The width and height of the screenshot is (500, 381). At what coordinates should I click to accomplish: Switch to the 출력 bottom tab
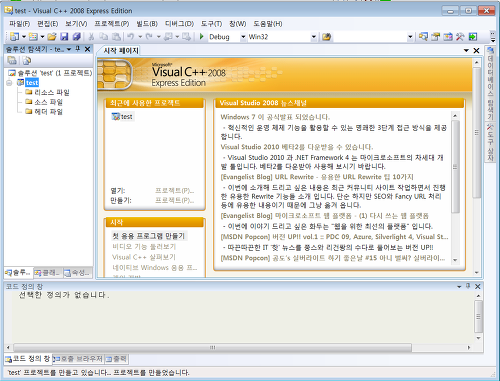click(x=116, y=359)
